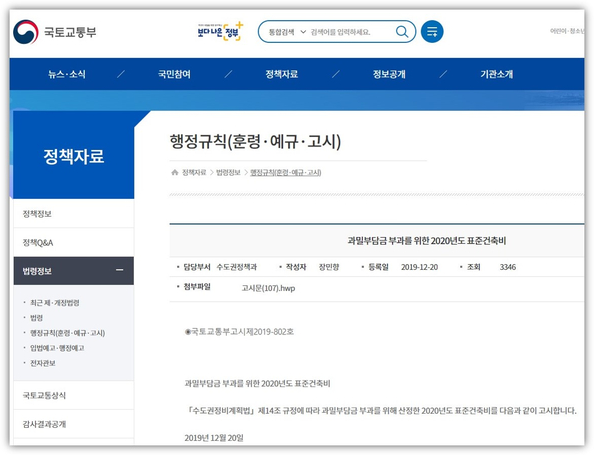Click the 첨부파일 label
Viewport: 594px width, 455px height.
(x=197, y=287)
